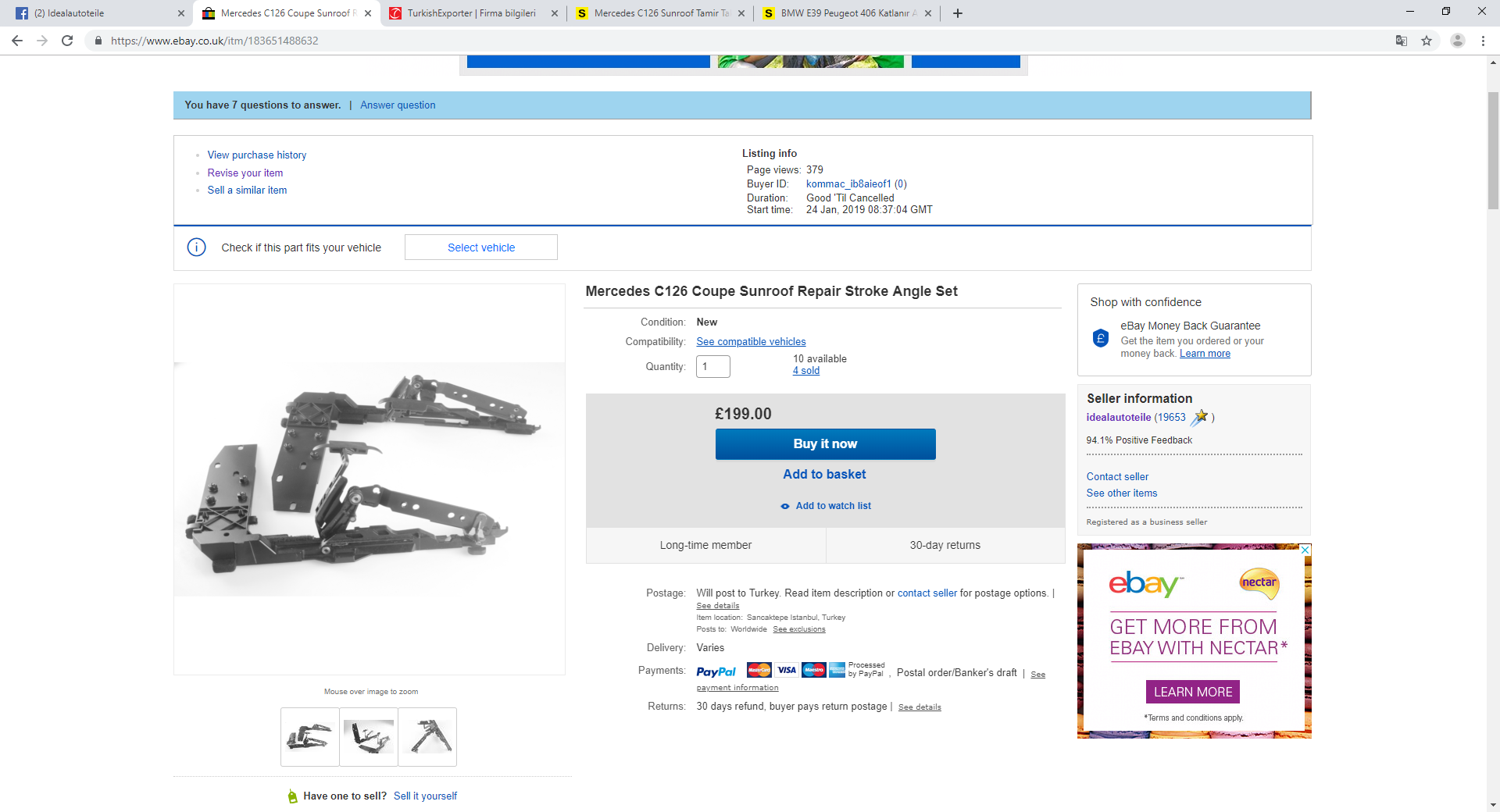The image size is (1500, 812).
Task: Close the Mercedes C126 Sunroof Tamir tab
Action: pyautogui.click(x=741, y=13)
